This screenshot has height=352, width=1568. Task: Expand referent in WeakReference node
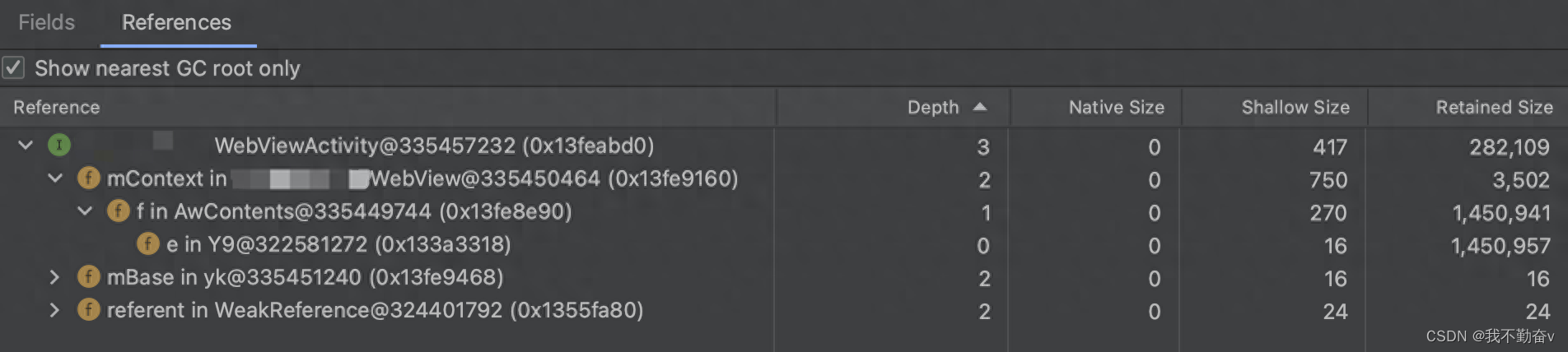[54, 310]
